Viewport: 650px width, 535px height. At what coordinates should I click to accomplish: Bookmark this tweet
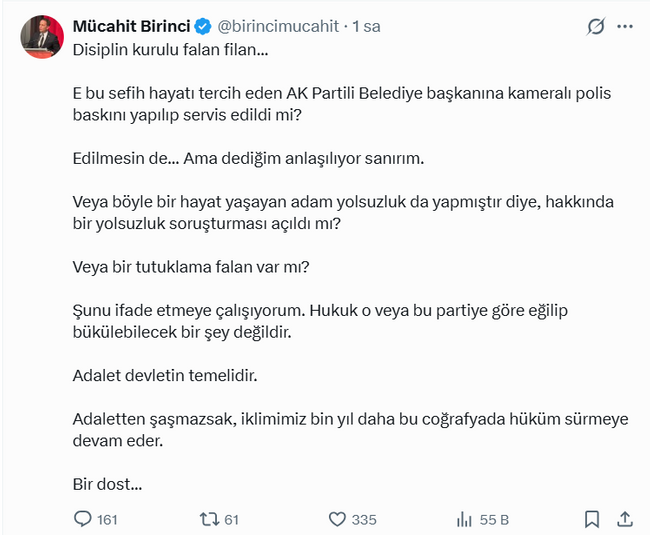pos(592,519)
